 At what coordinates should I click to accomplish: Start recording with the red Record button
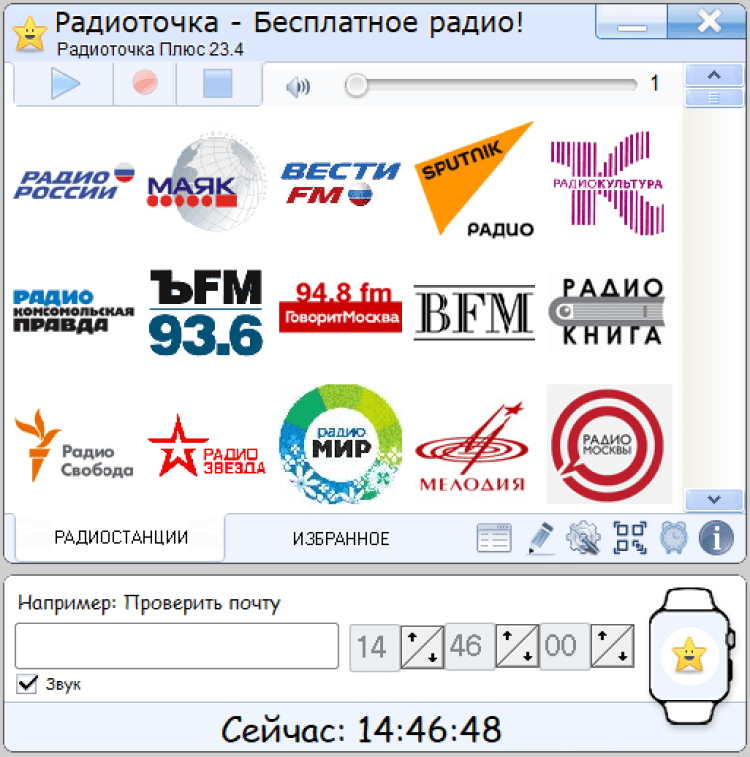coord(145,83)
